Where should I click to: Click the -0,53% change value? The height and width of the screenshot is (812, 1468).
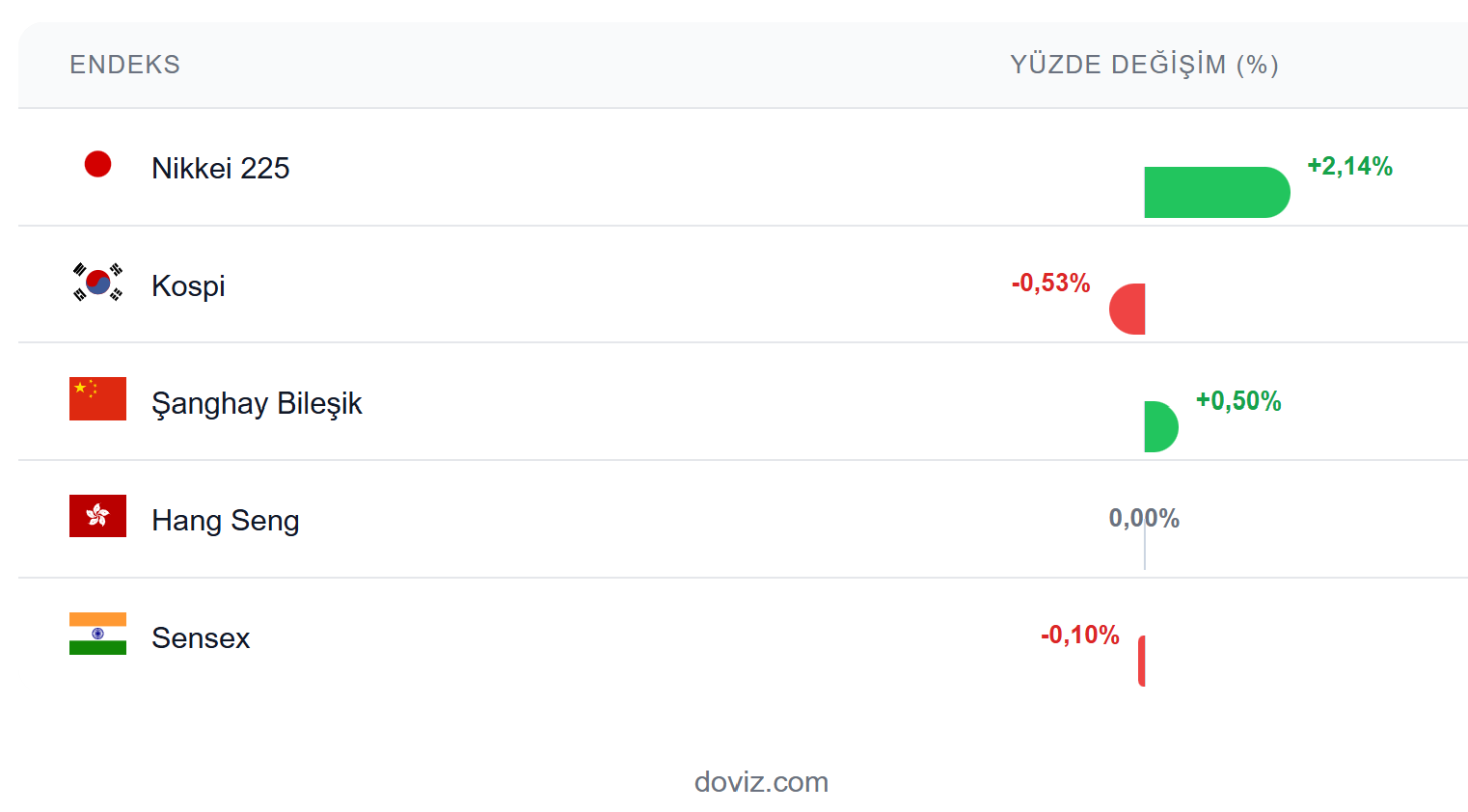tap(1050, 284)
